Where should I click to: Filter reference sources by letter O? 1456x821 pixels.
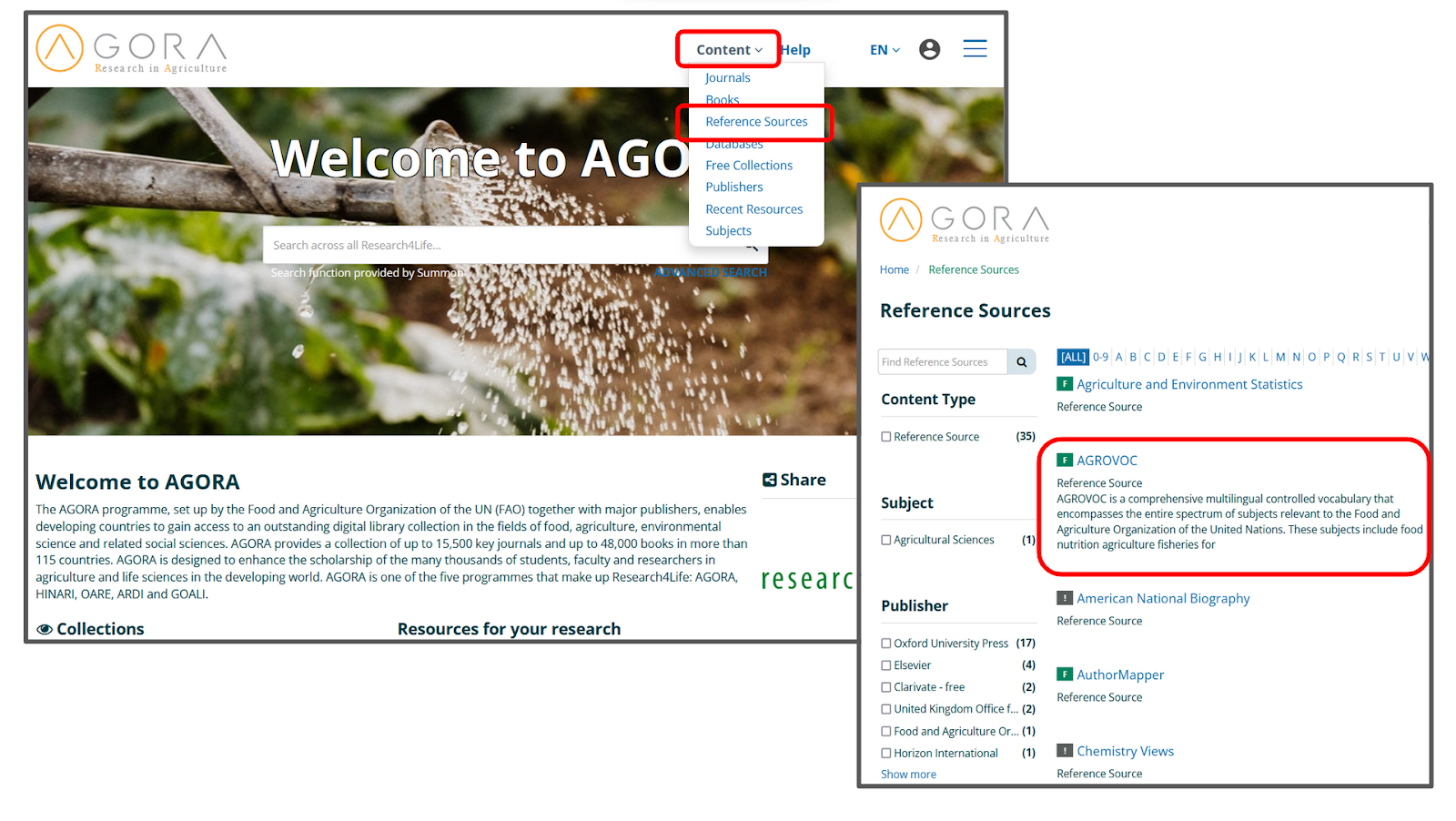[x=1311, y=357]
